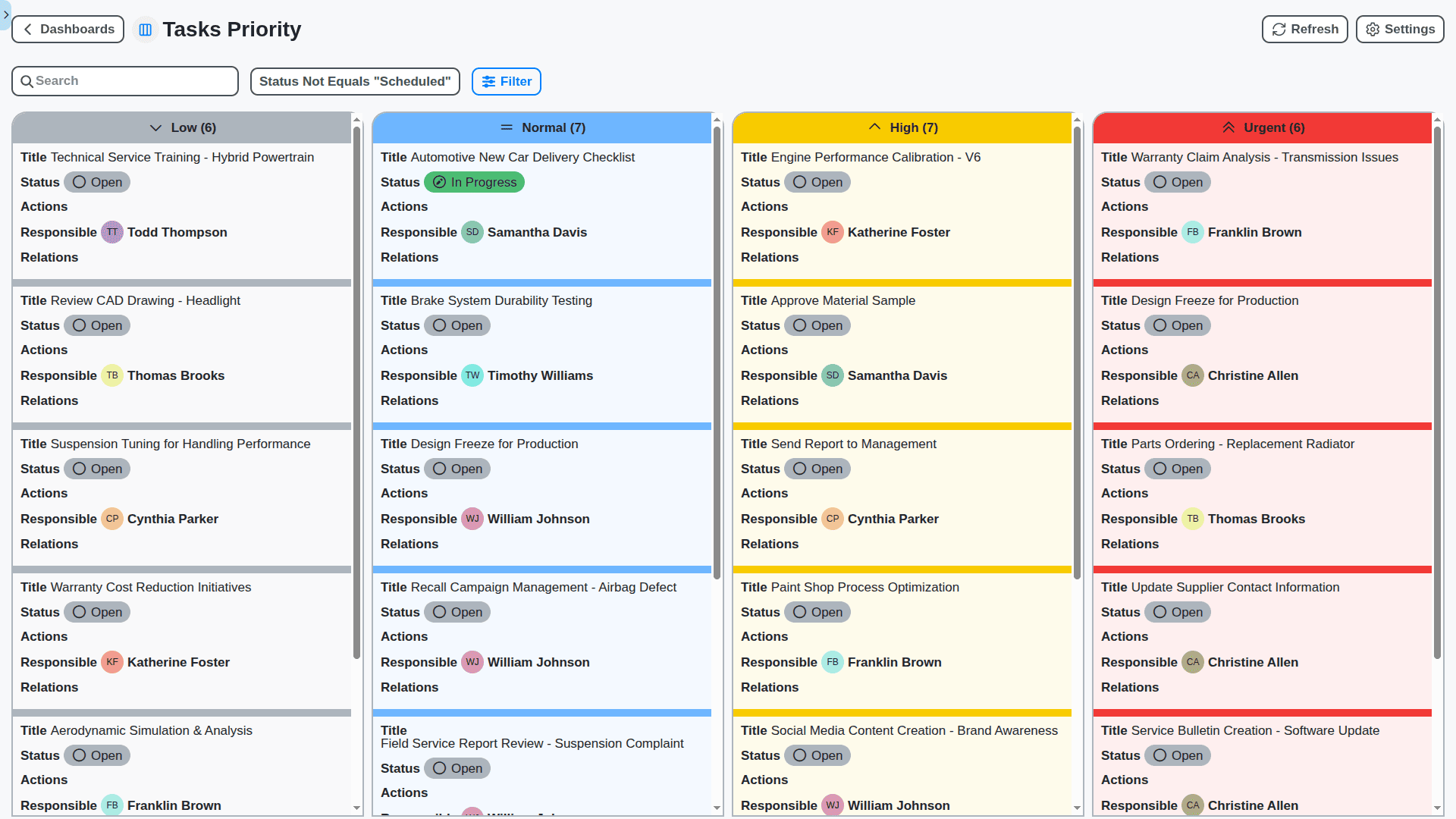The image size is (1456, 819).
Task: Click the Open status on Design Freeze for Production urgent card
Action: pos(1177,325)
